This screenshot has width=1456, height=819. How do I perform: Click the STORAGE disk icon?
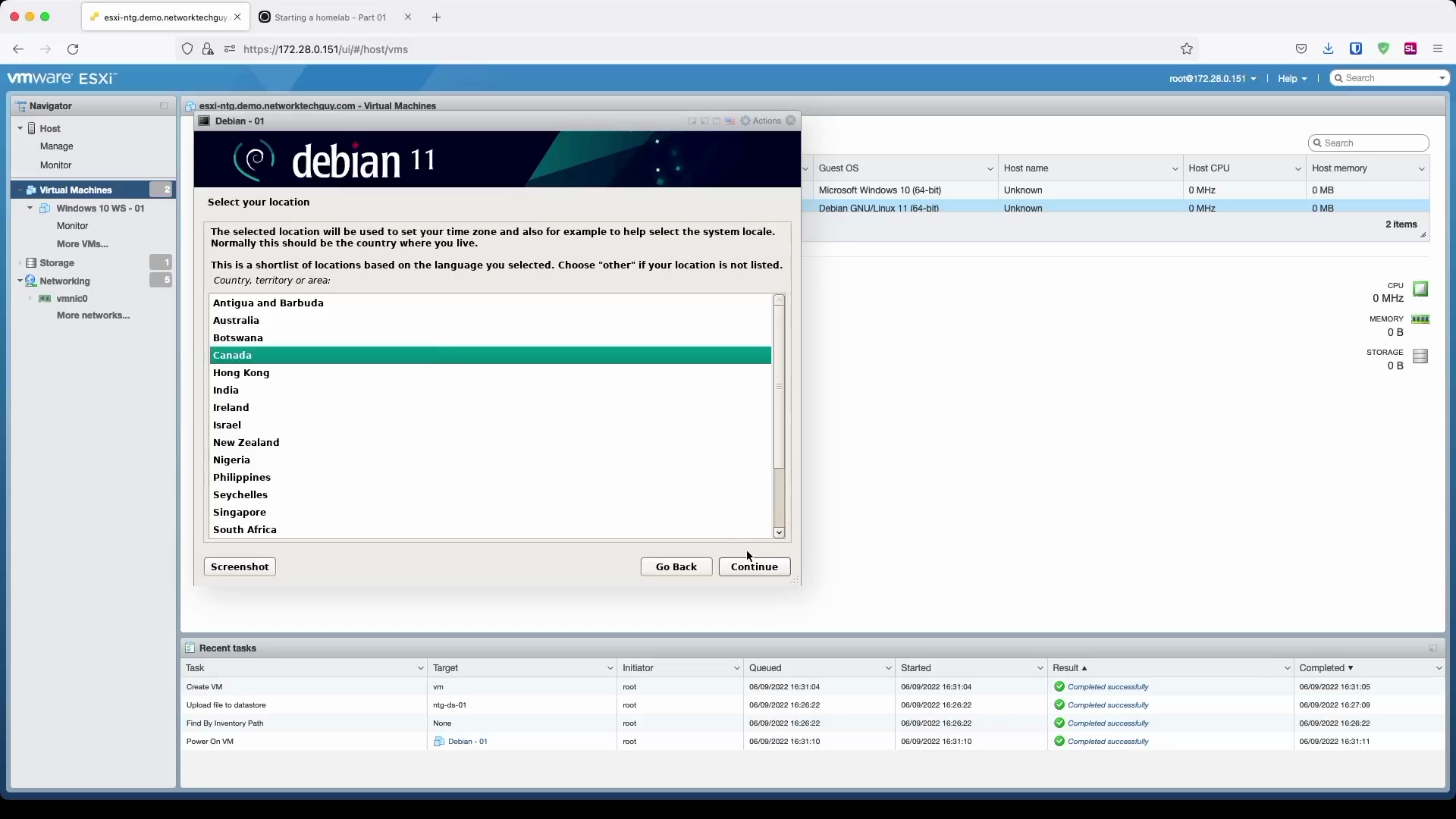[x=1420, y=356]
